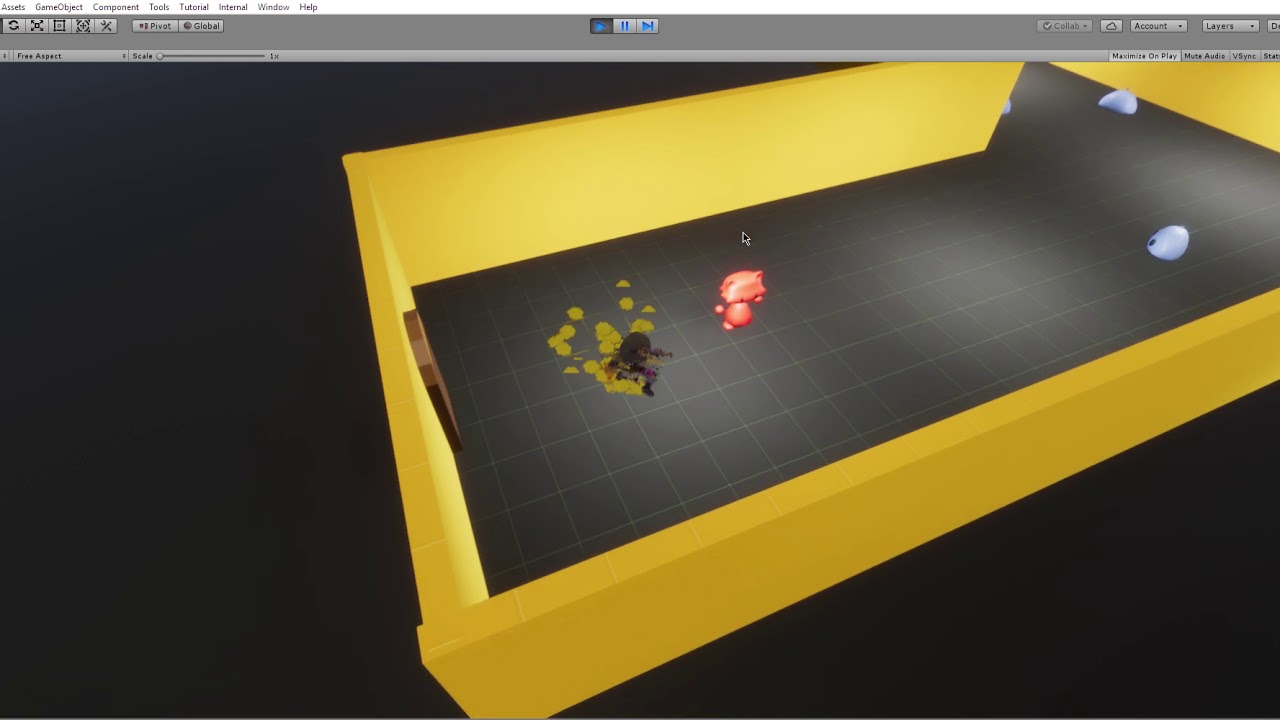This screenshot has width=1280, height=720.
Task: Open the Tutorial menu
Action: tap(194, 7)
